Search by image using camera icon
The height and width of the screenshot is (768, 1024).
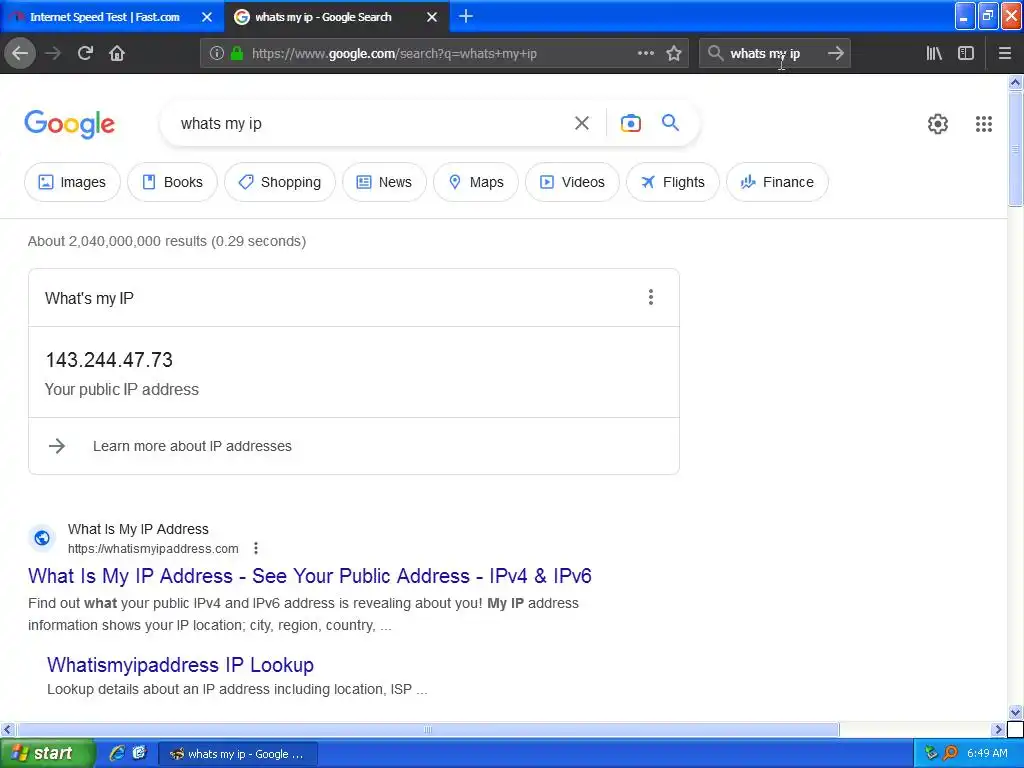click(630, 123)
